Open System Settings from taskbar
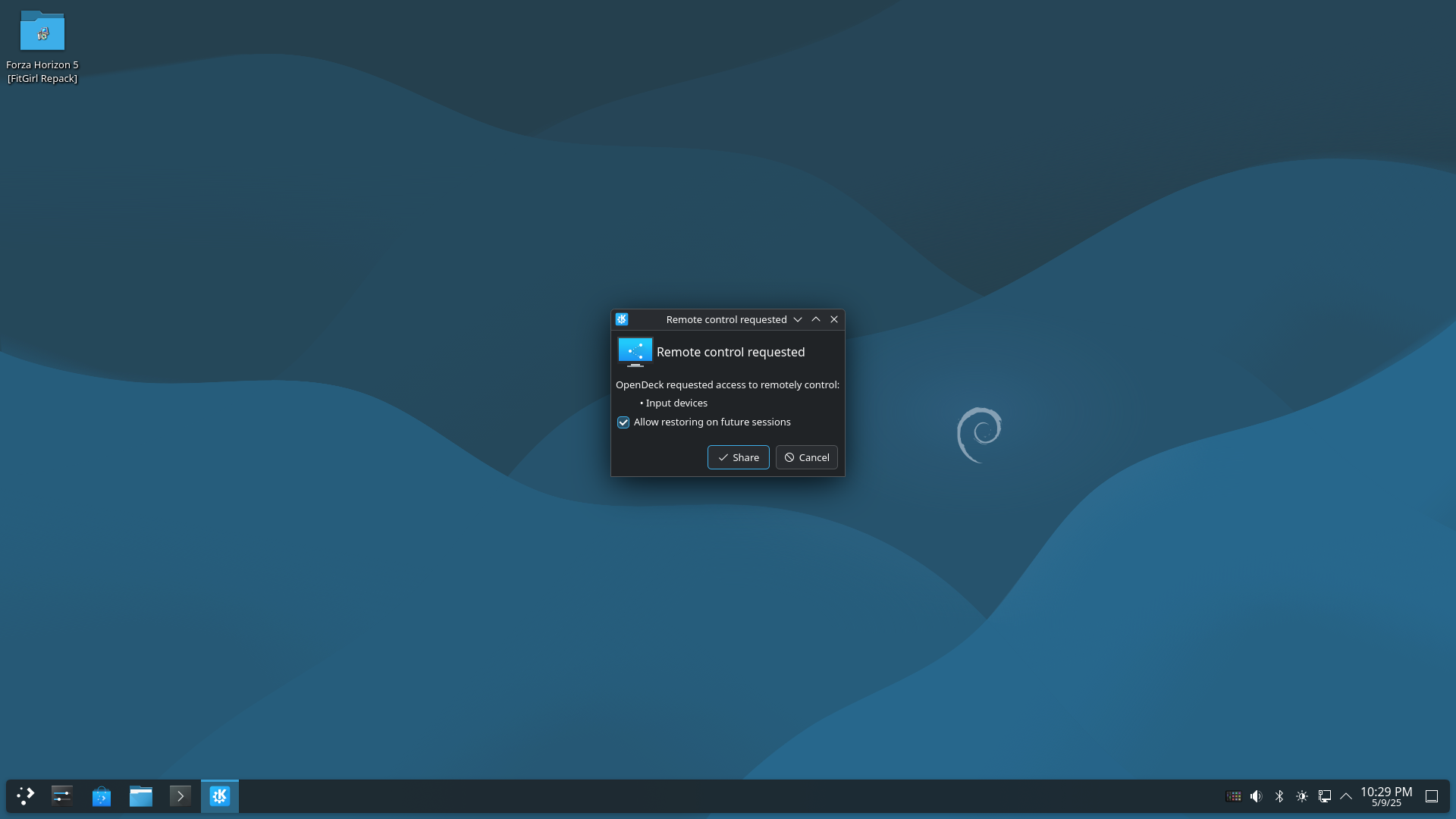1456x819 pixels. pos(61,796)
